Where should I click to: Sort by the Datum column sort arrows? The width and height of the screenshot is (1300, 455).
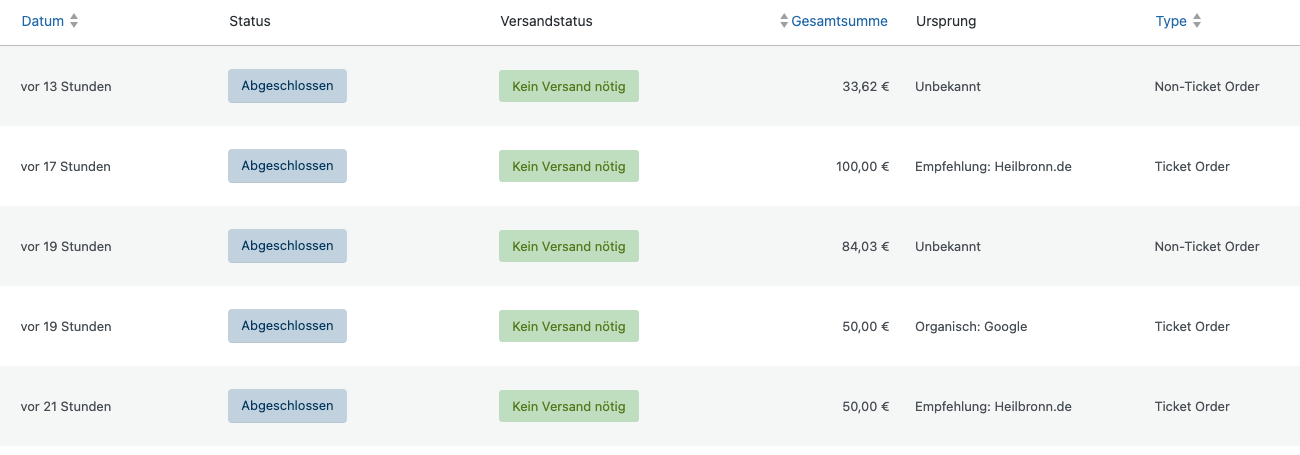pyautogui.click(x=74, y=21)
